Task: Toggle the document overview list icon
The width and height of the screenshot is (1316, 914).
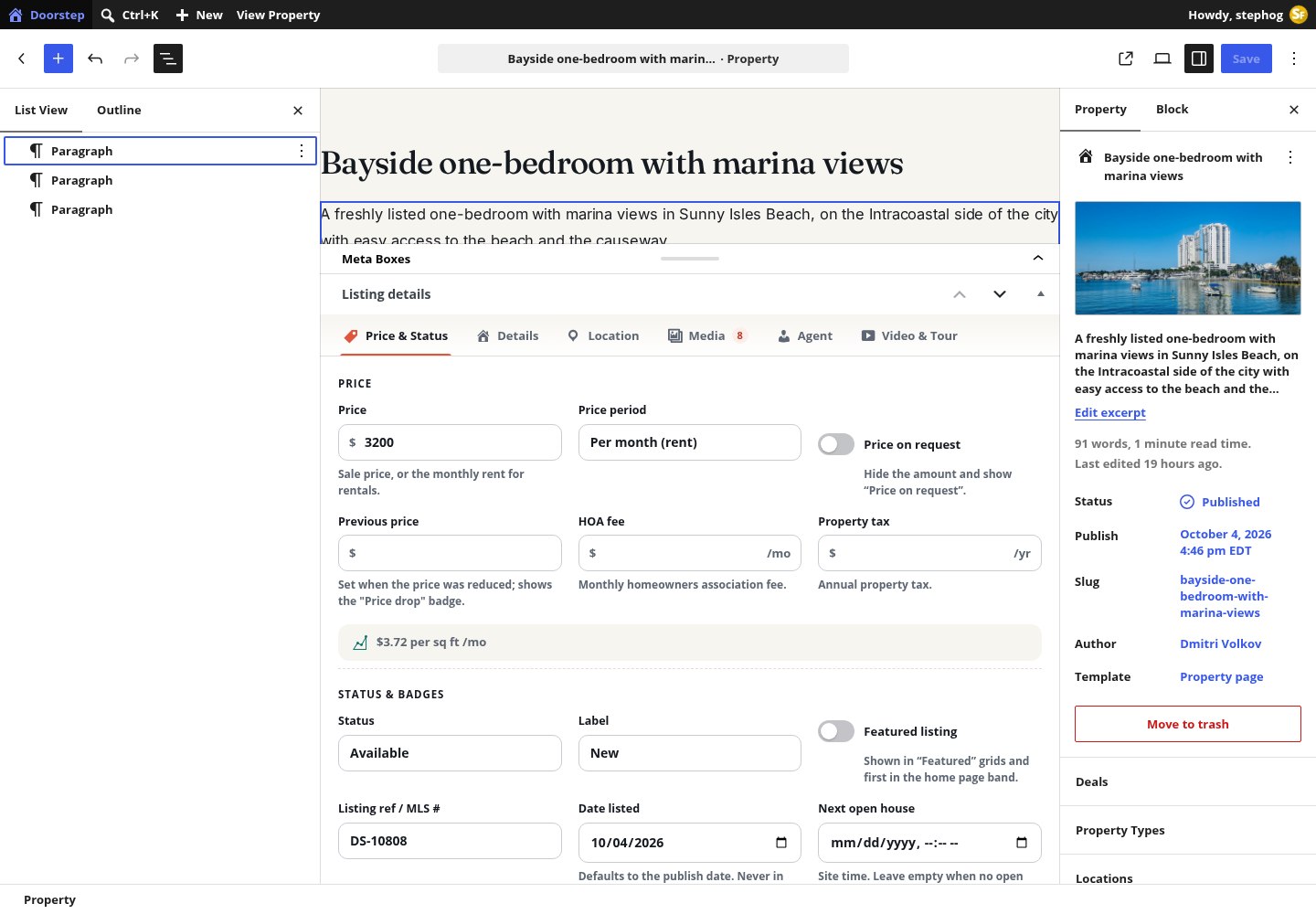Action: [168, 58]
